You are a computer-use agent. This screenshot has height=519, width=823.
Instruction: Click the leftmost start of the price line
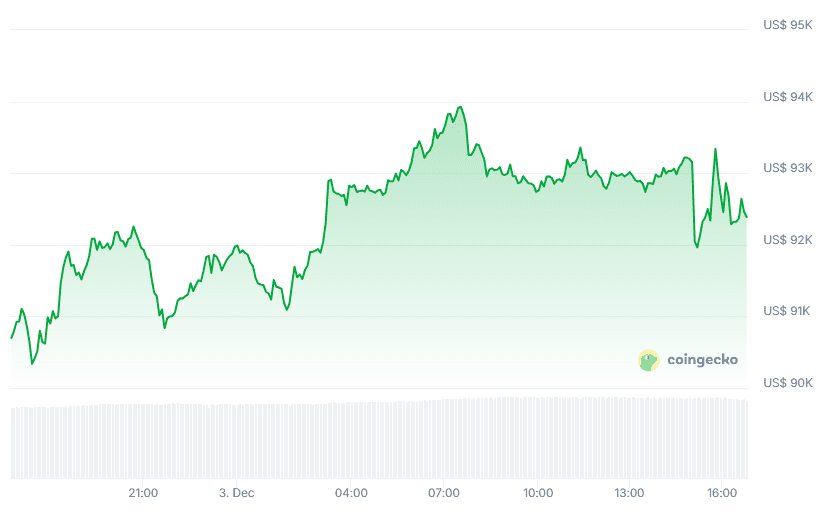pos(11,338)
